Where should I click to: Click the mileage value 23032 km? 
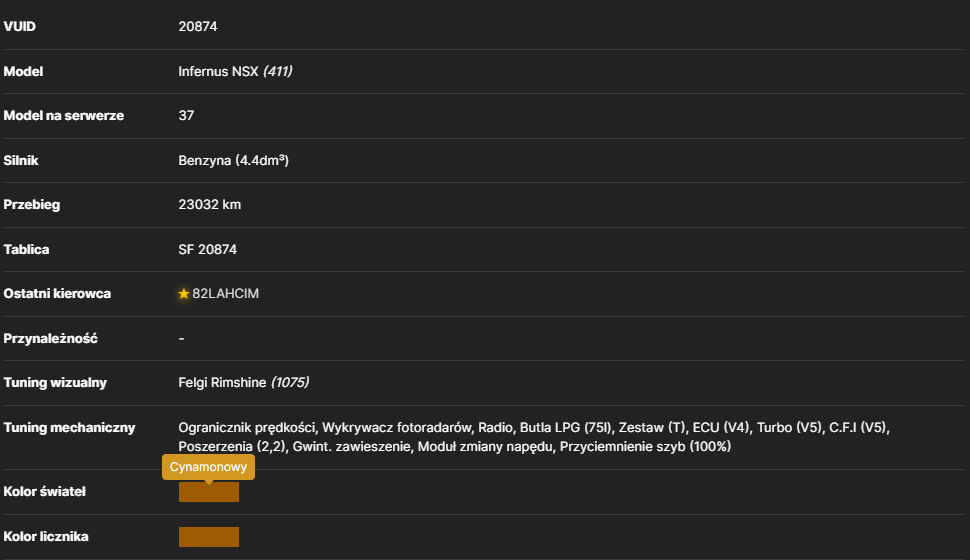[210, 205]
